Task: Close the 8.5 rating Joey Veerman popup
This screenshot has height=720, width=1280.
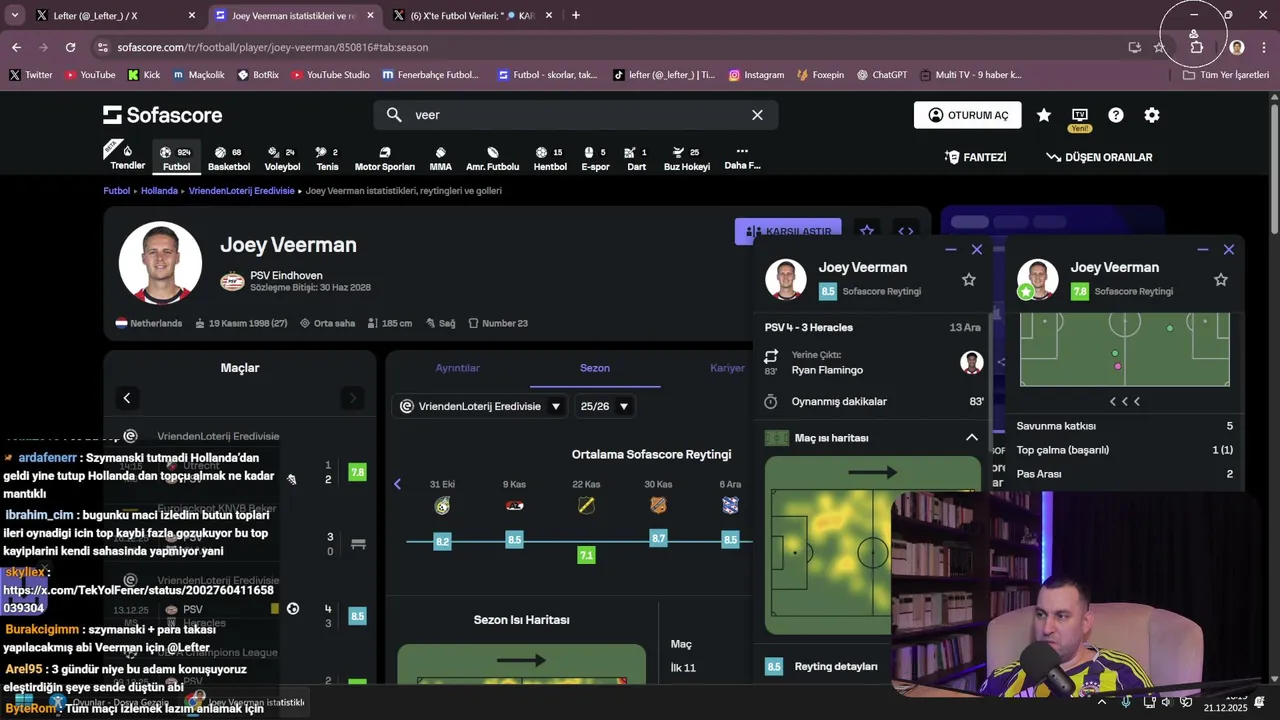Action: 977,250
